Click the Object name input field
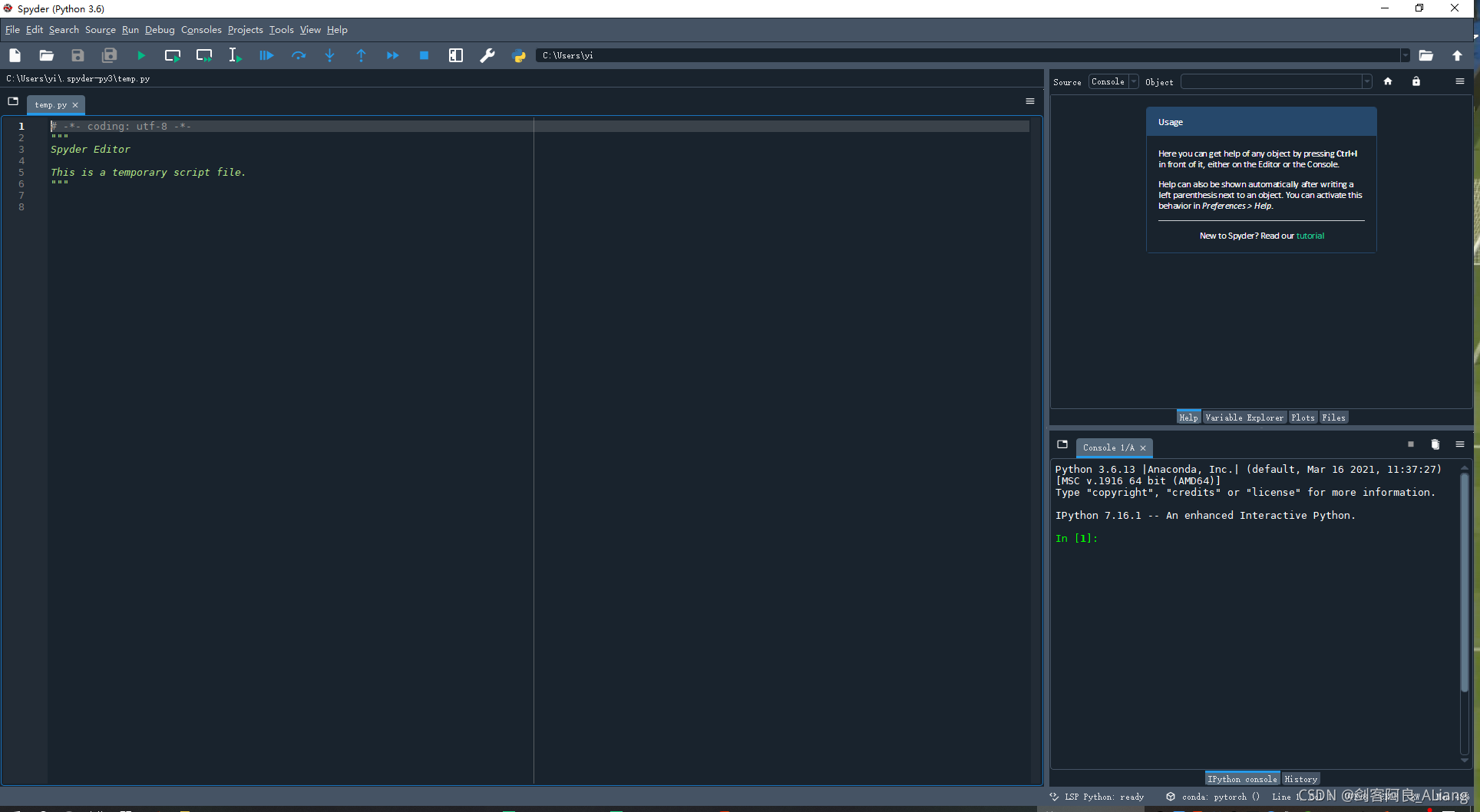The width and height of the screenshot is (1480, 812). point(1271,82)
